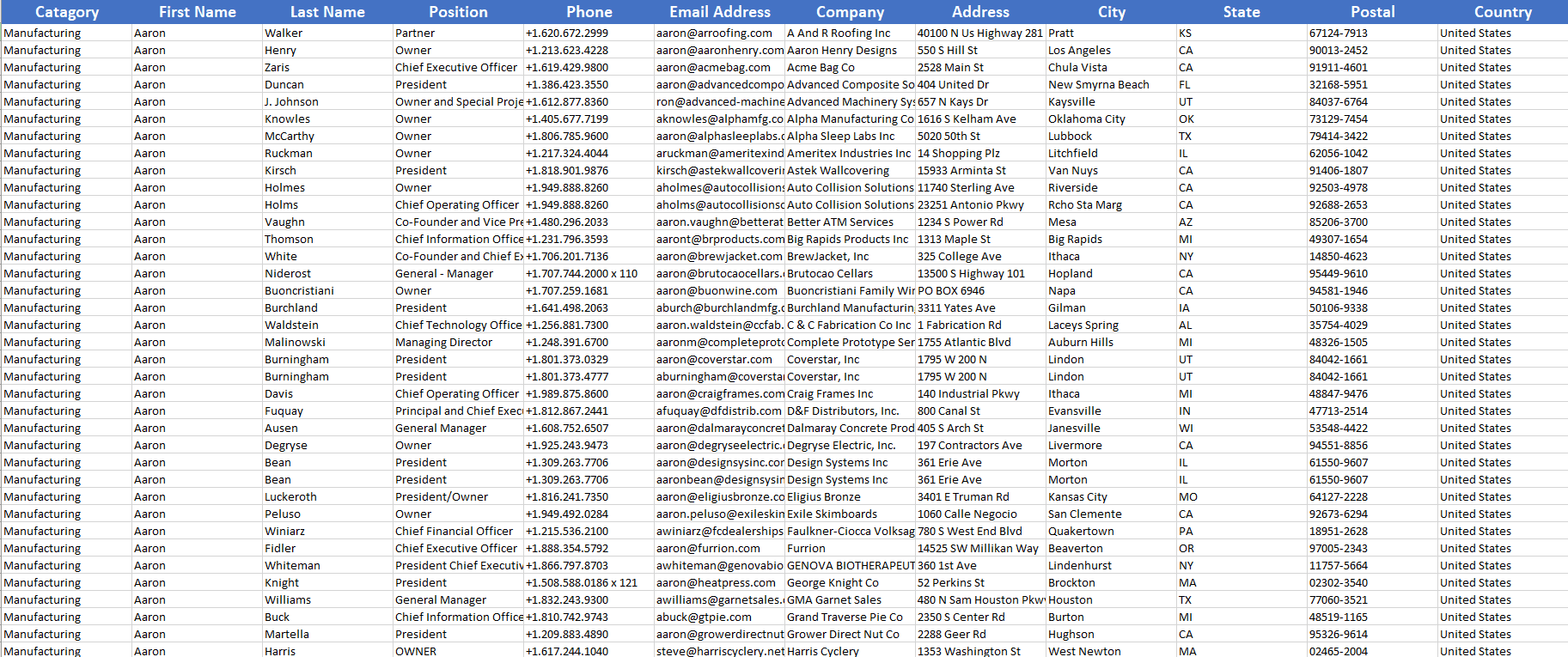
Task: Click the Email Address column header
Action: click(719, 12)
